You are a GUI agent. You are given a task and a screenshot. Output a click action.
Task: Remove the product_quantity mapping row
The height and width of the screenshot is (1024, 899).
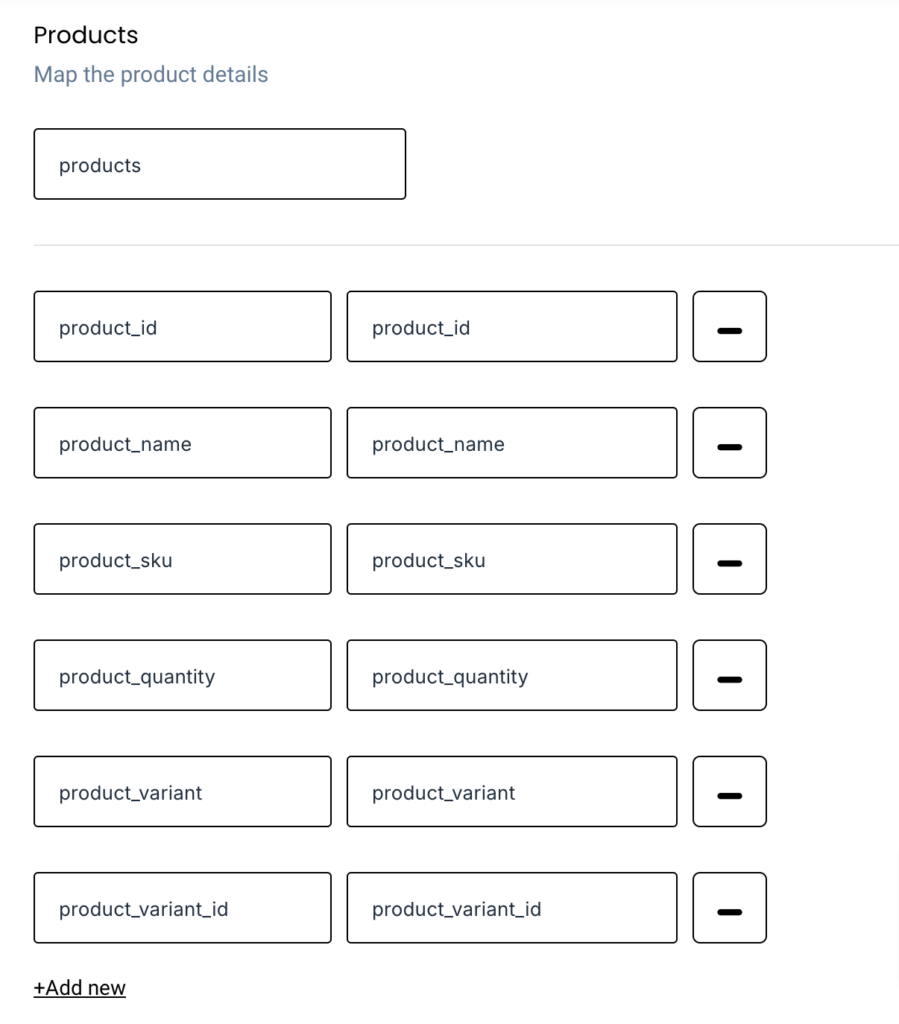coord(729,675)
